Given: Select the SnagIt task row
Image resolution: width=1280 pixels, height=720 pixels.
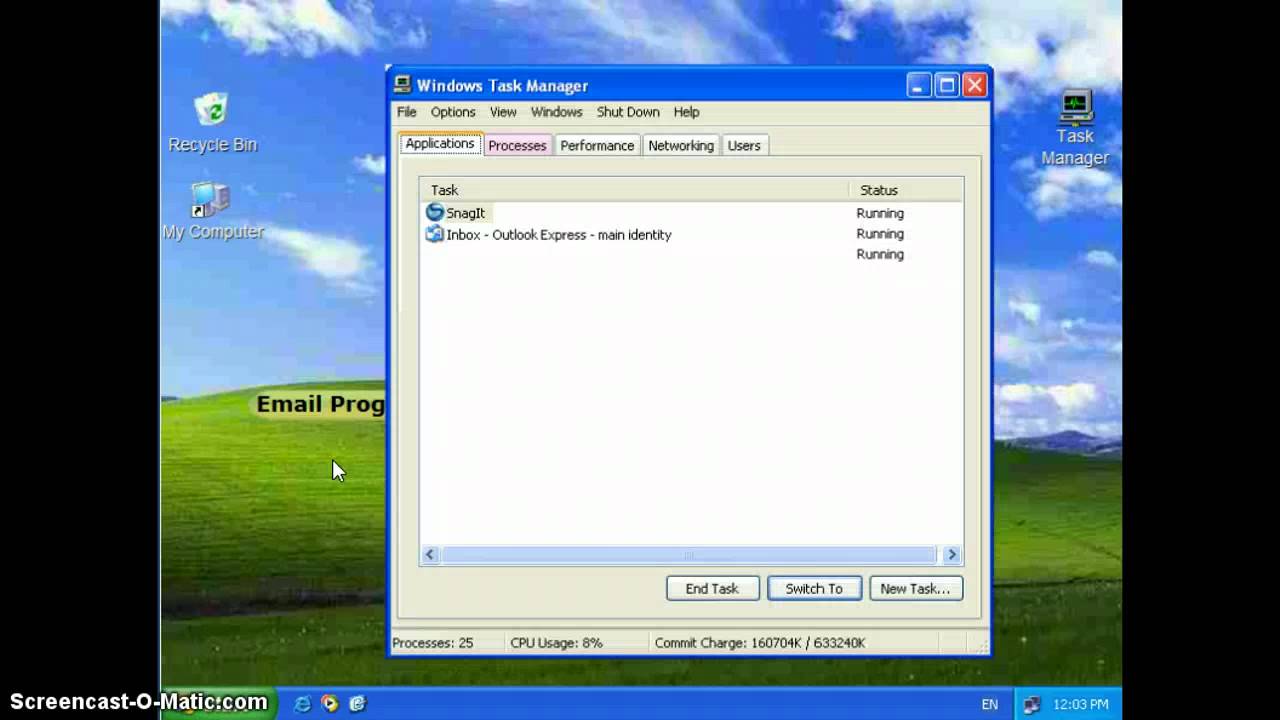Looking at the screenshot, I should pyautogui.click(x=691, y=212).
